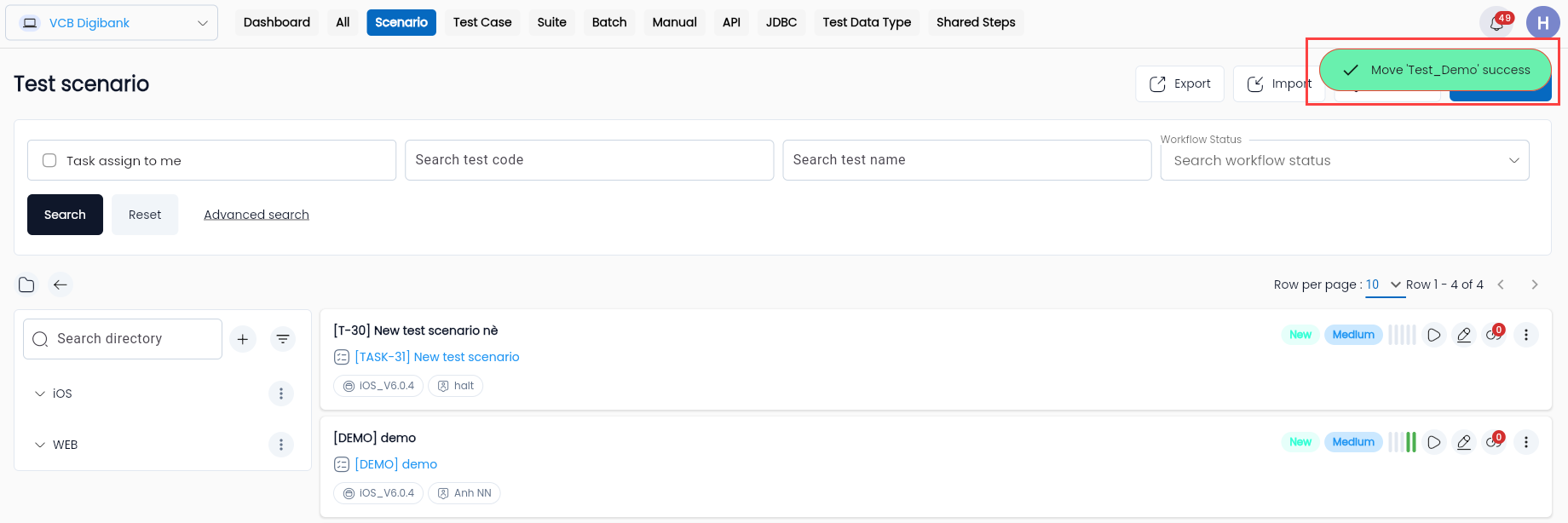The width and height of the screenshot is (1568, 523).
Task: Click the Search directory field
Action: click(123, 339)
